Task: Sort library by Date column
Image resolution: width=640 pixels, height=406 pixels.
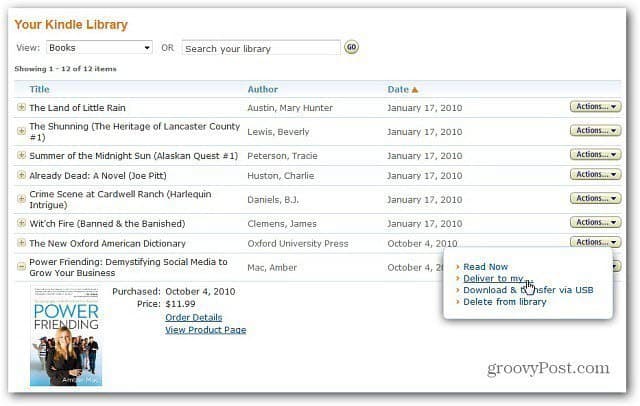Action: tap(402, 89)
